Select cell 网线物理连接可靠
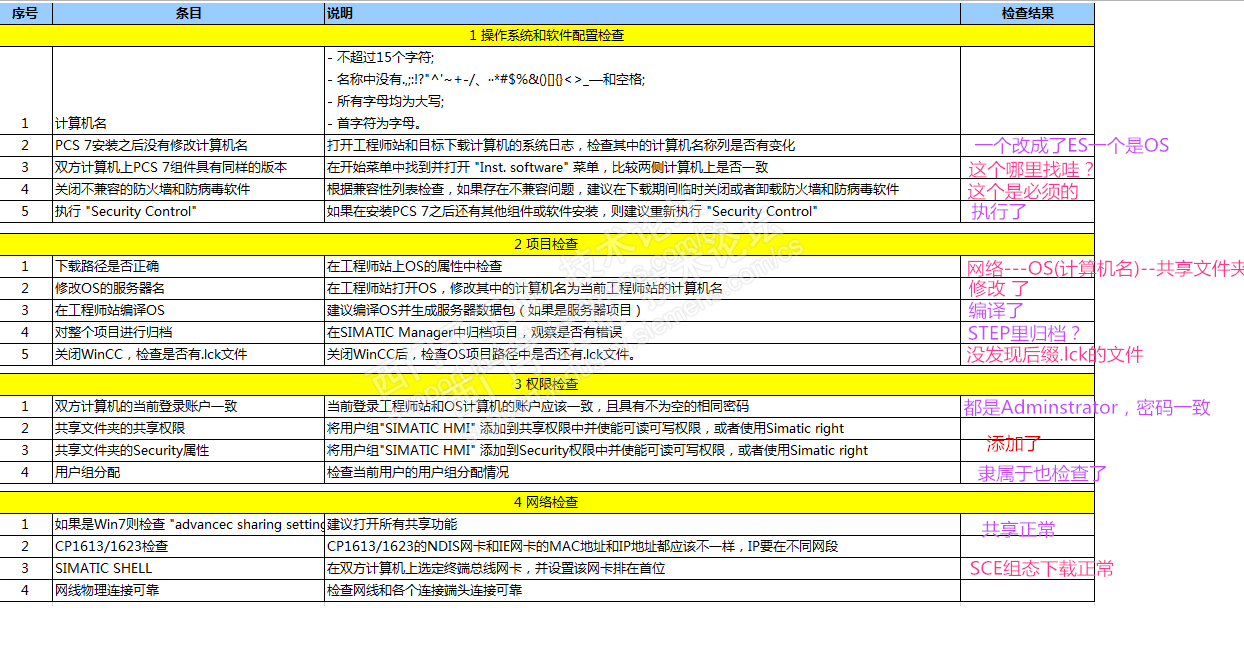 (188, 590)
